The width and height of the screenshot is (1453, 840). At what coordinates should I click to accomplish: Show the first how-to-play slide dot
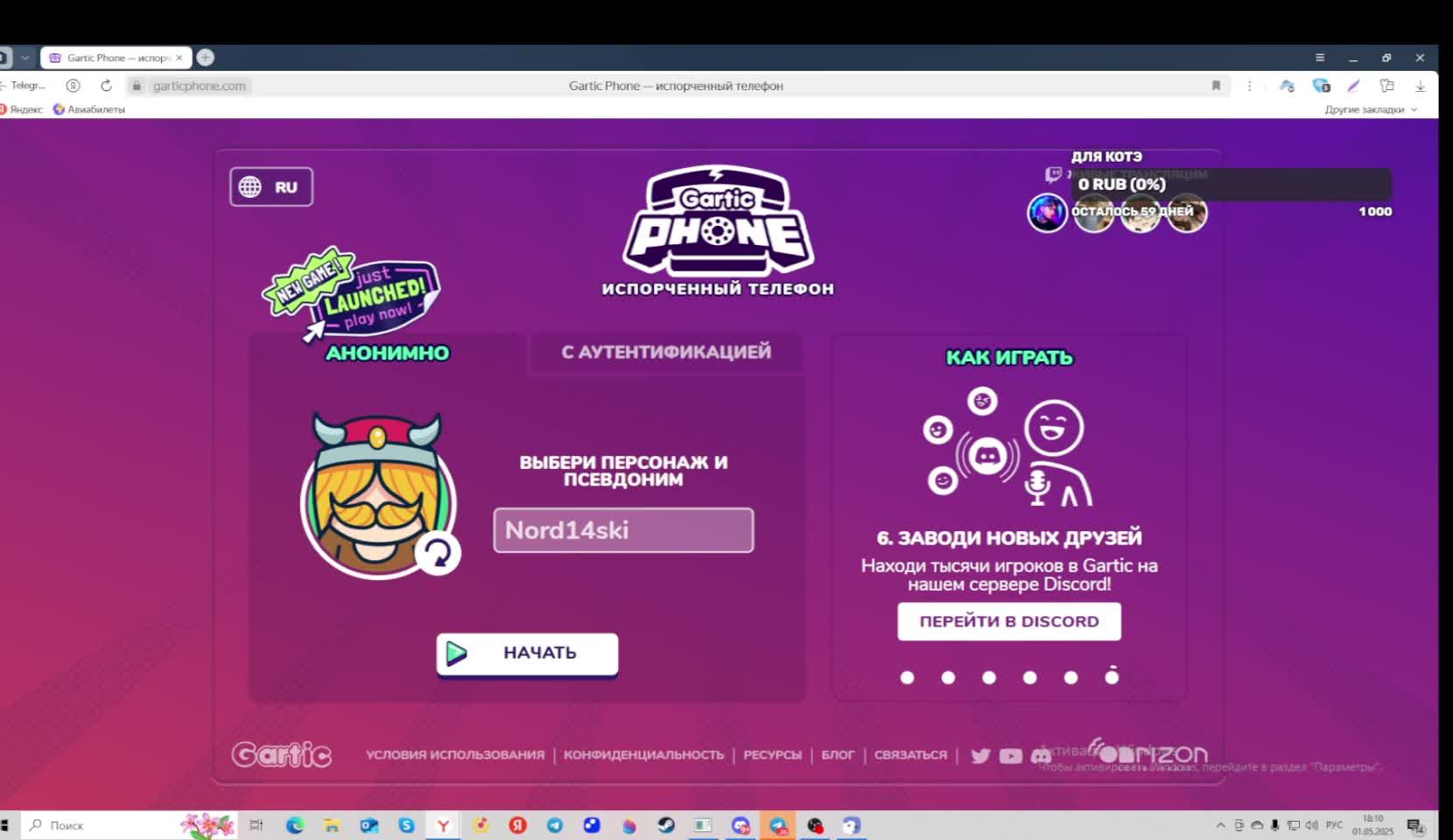pos(907,677)
